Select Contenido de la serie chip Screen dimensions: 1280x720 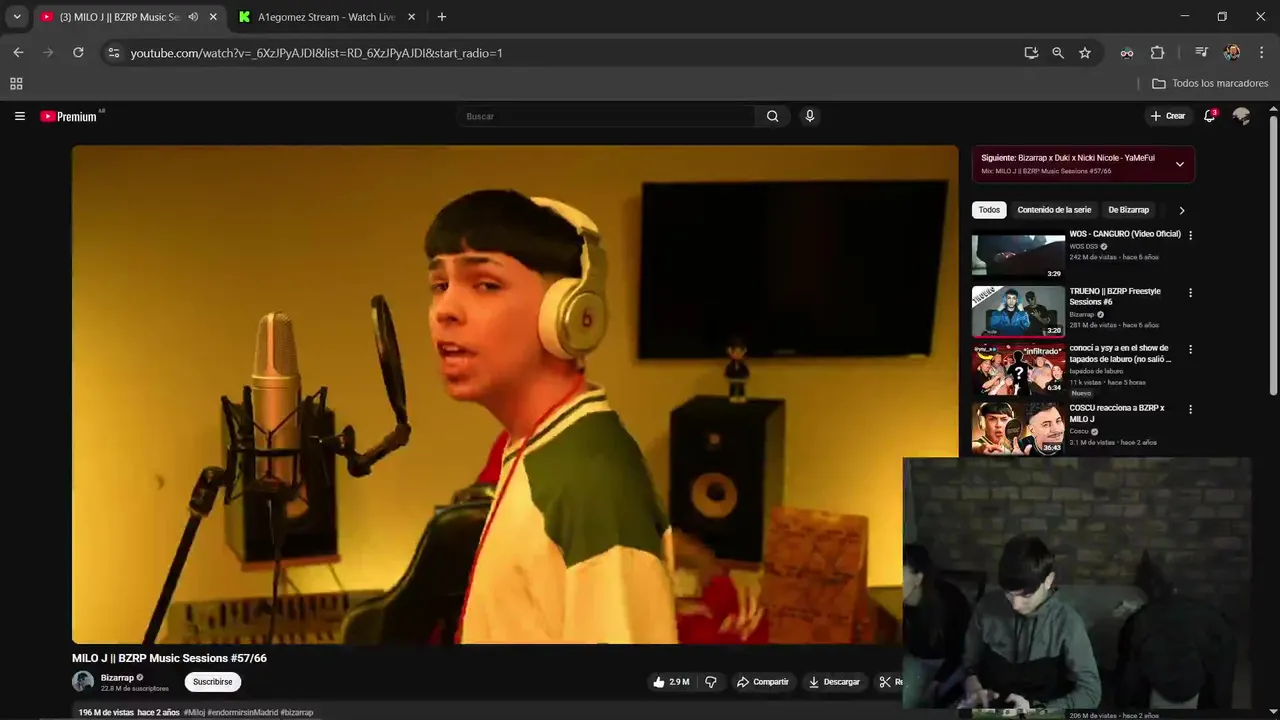(1054, 211)
